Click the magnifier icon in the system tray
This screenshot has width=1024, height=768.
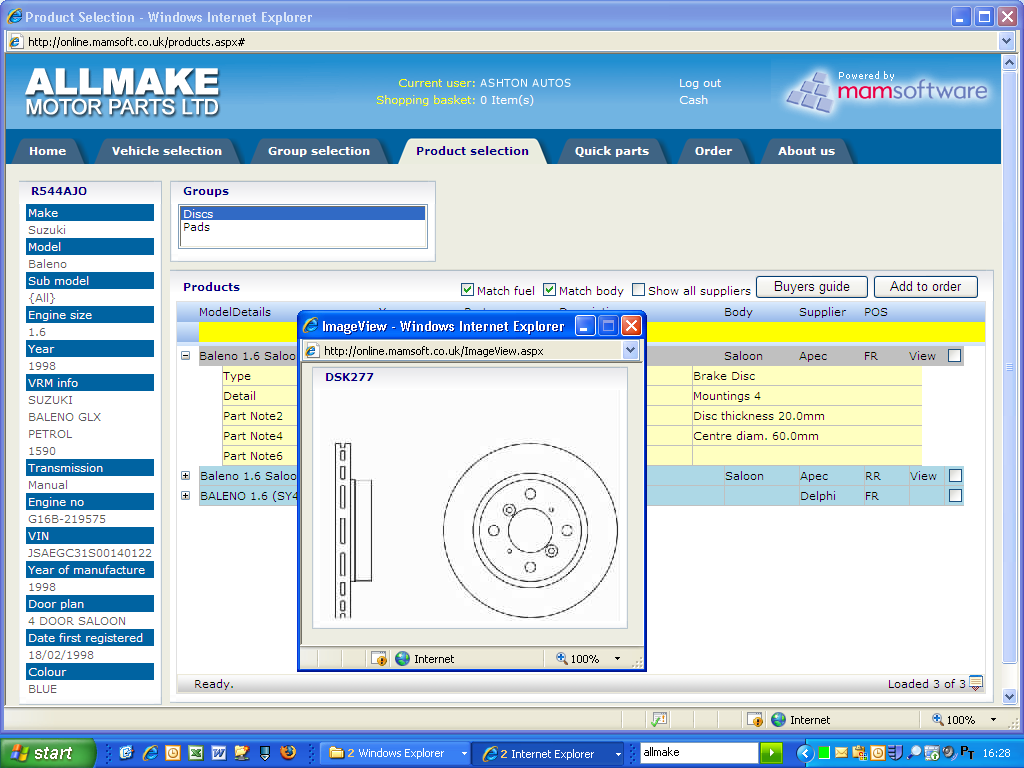click(915, 753)
